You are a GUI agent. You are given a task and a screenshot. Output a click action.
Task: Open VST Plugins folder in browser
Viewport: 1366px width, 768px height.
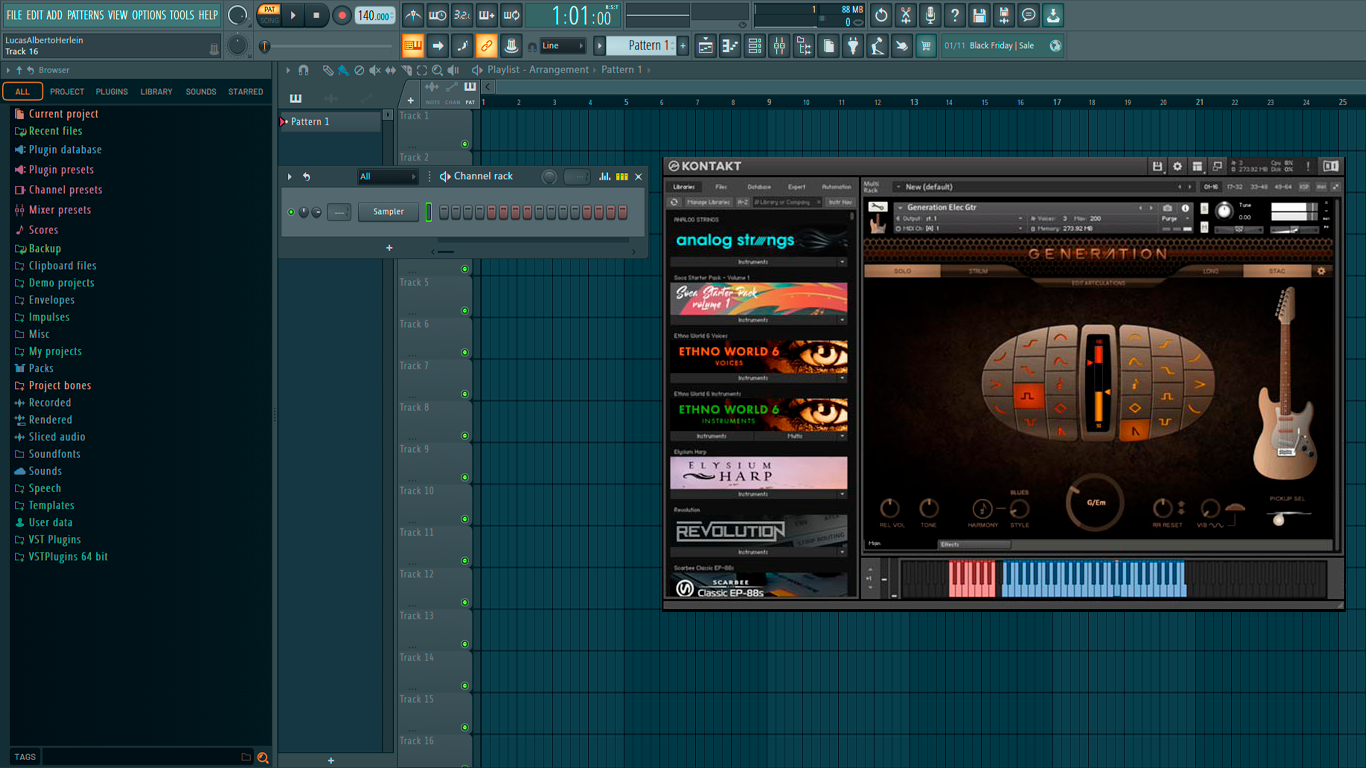(55, 539)
